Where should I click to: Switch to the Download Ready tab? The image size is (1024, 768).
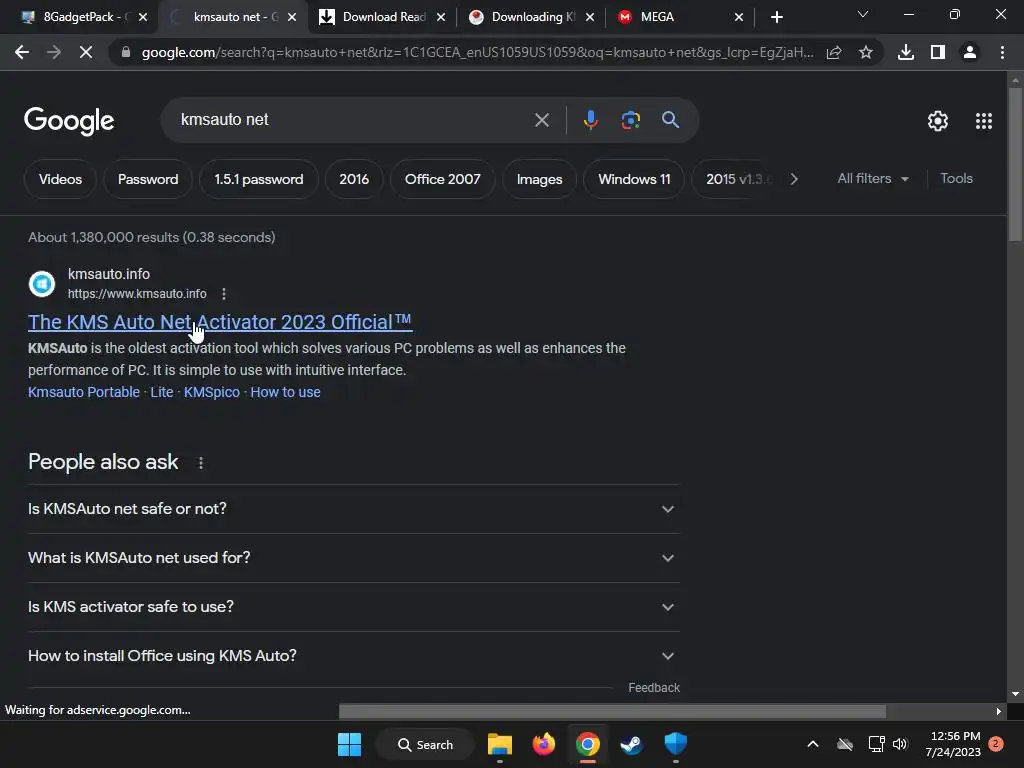[384, 17]
